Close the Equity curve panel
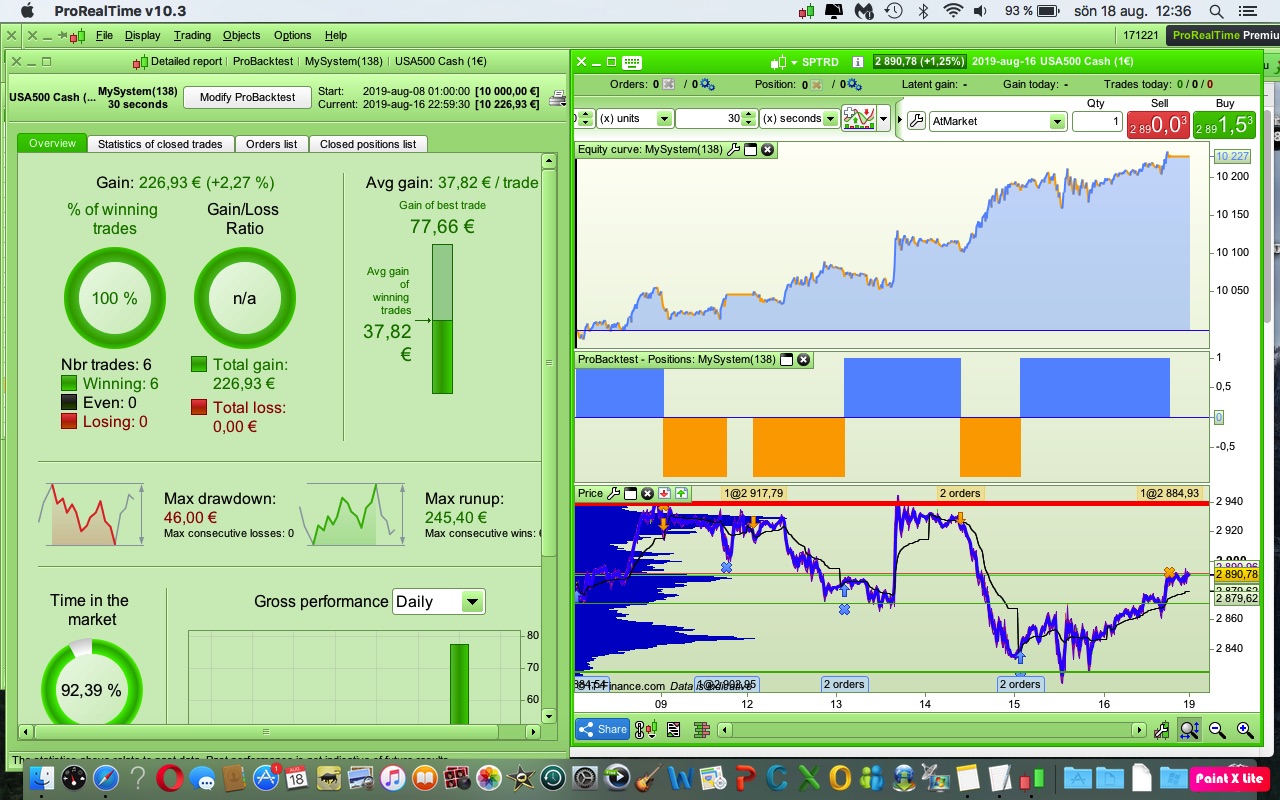1280x800 pixels. [x=767, y=150]
